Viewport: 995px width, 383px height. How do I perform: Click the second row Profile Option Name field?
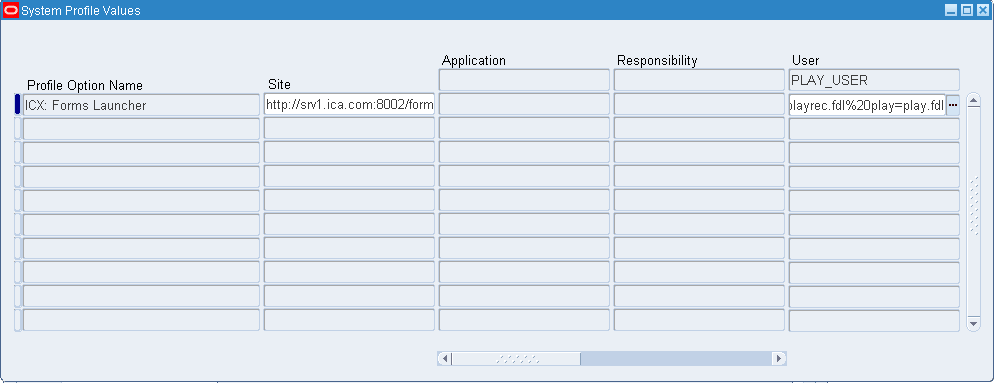click(x=141, y=129)
